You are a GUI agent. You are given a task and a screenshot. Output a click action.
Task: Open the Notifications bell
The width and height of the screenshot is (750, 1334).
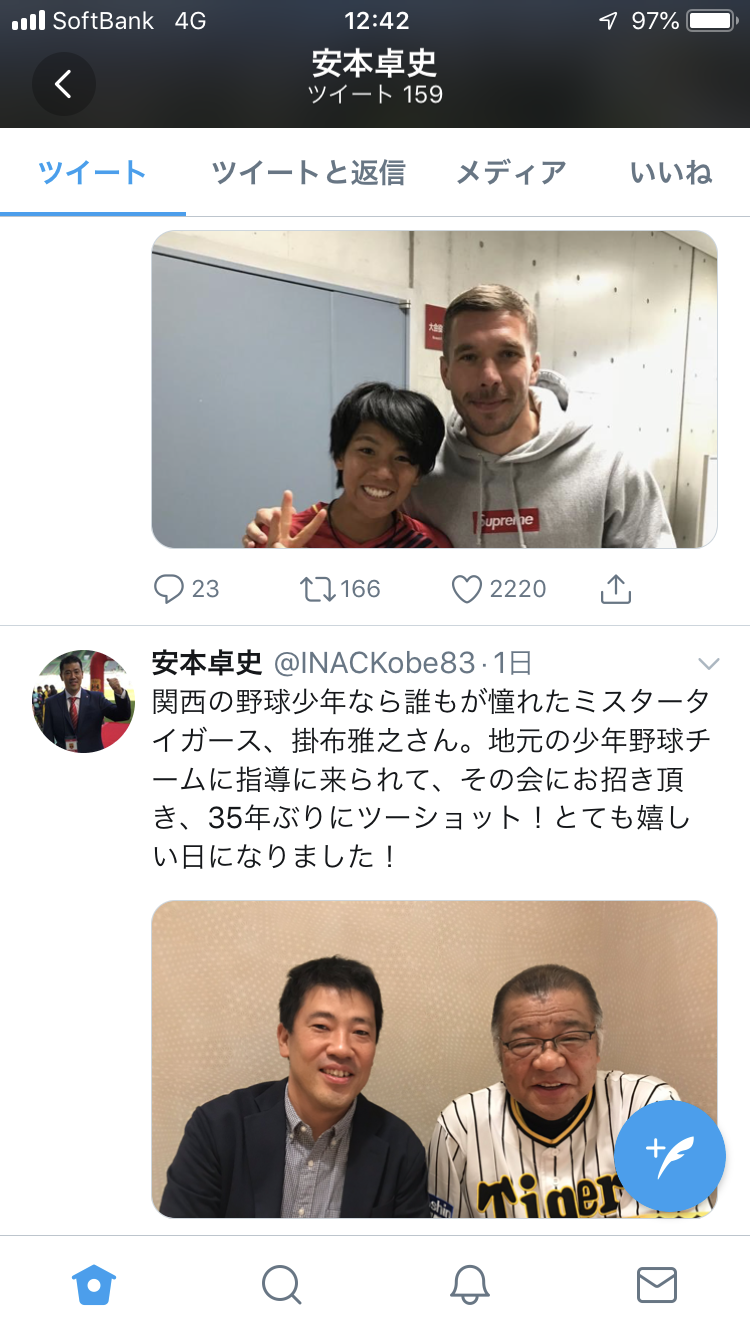(x=469, y=1284)
